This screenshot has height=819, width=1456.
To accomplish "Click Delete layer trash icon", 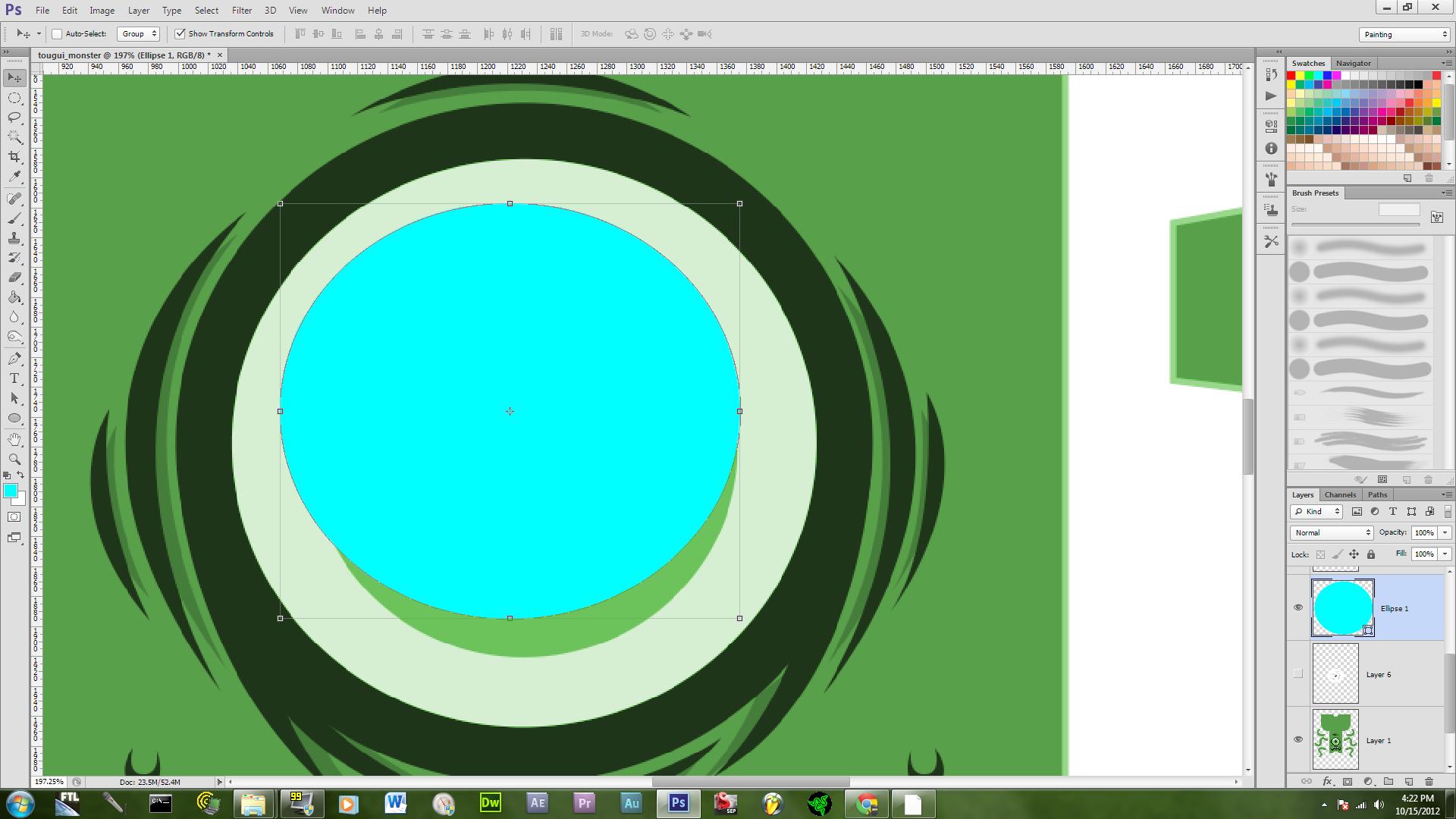I will (x=1429, y=781).
